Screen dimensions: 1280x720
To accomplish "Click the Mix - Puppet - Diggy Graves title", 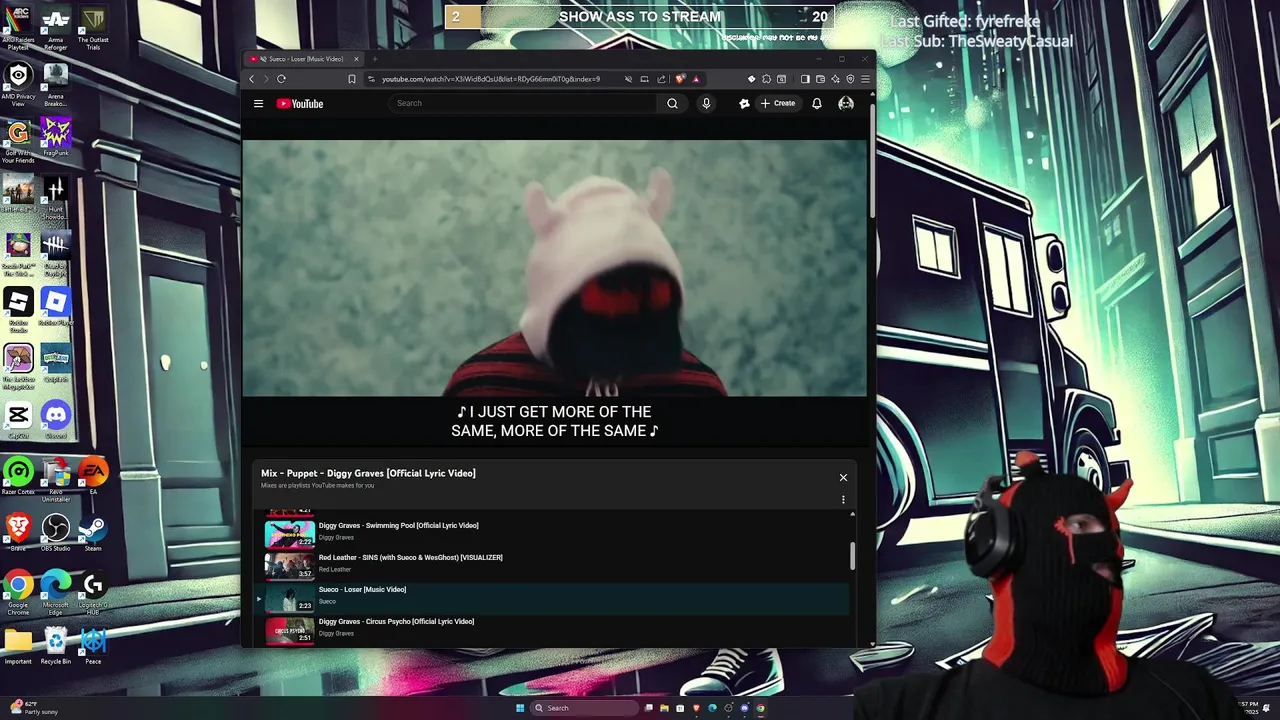I will tap(368, 473).
